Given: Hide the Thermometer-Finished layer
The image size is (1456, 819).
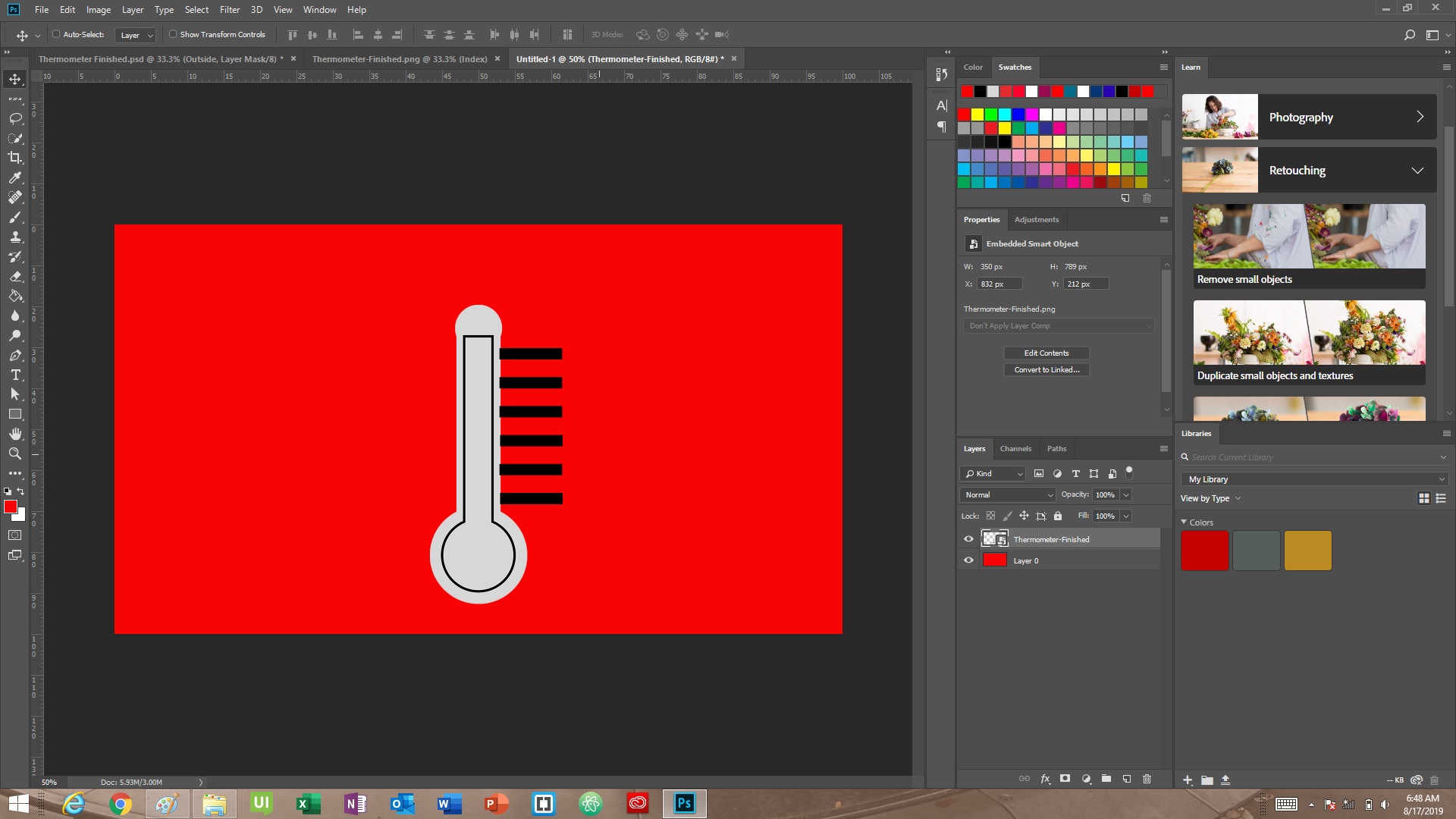Looking at the screenshot, I should 968,539.
